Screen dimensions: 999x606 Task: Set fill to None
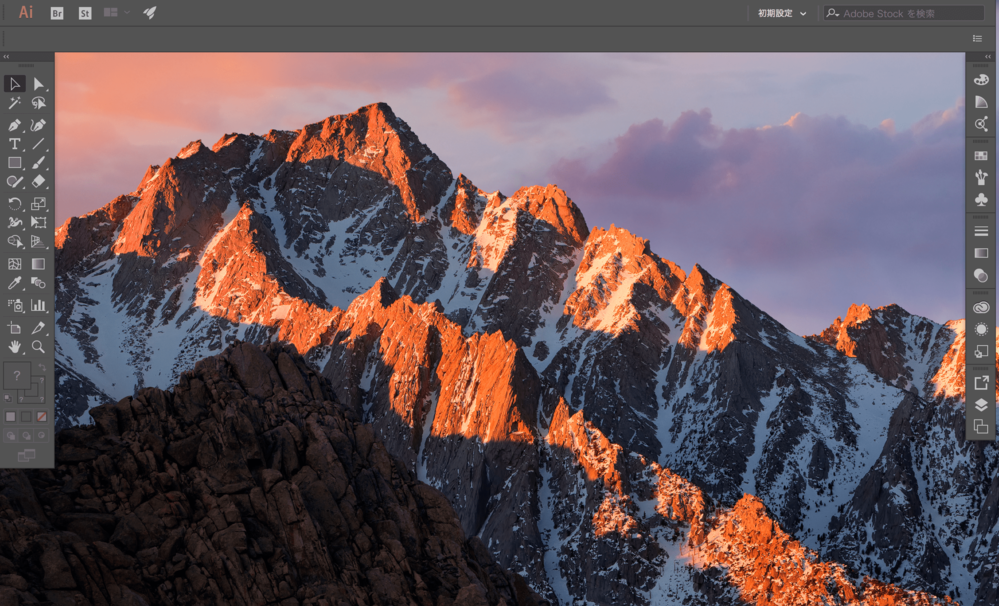click(42, 417)
